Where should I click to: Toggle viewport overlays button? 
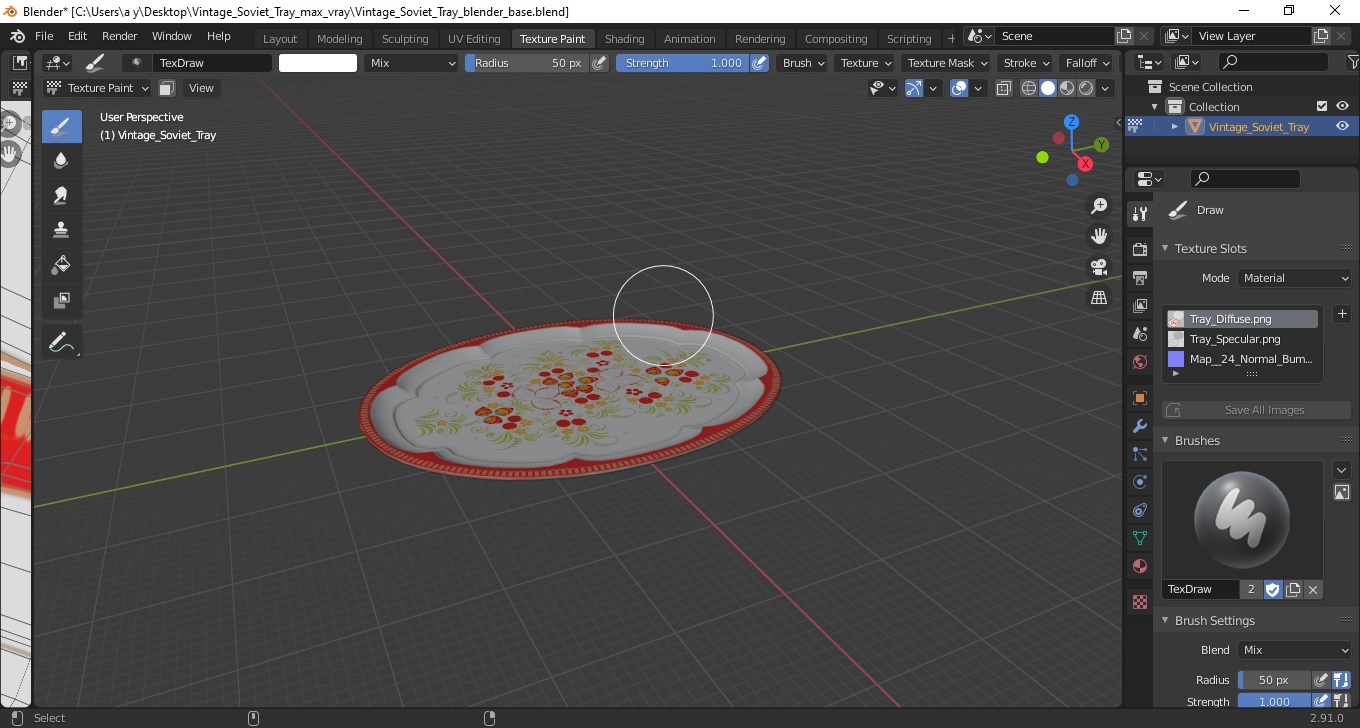coord(959,88)
